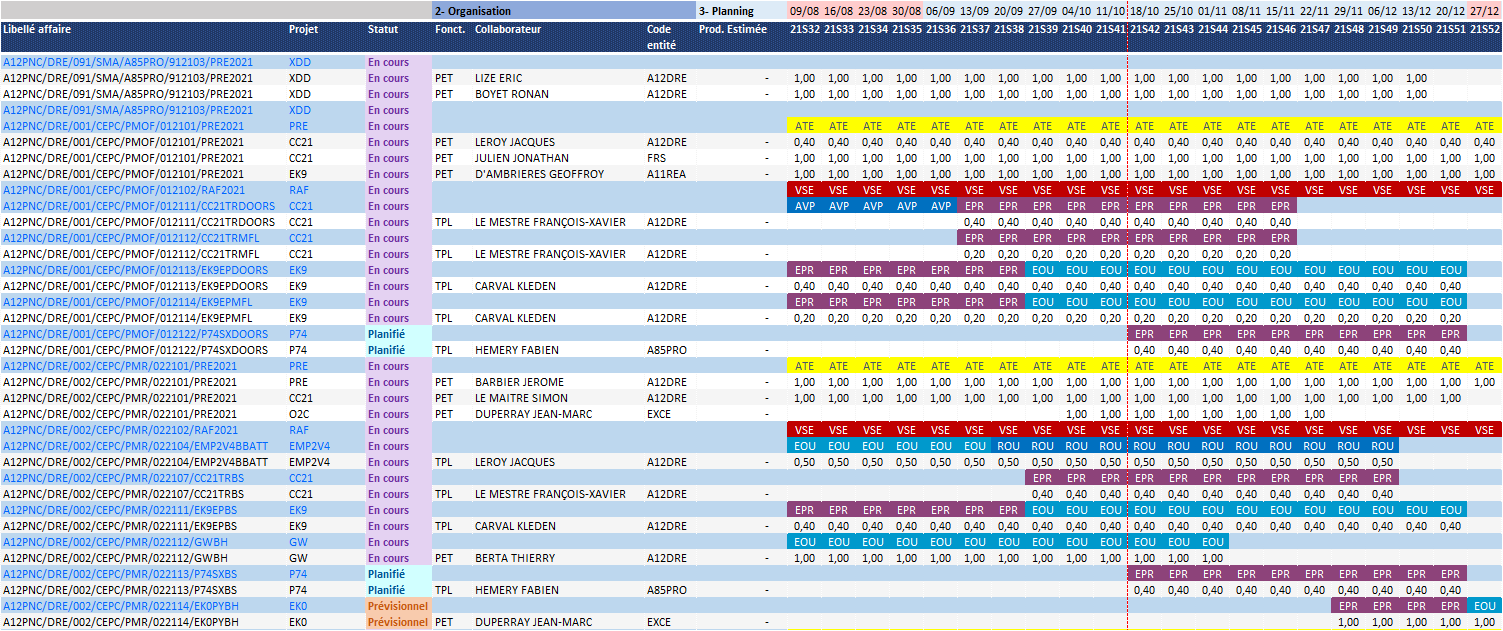Select collaborator JULIEN JONATHAN
1503x631 pixels.
[522, 158]
